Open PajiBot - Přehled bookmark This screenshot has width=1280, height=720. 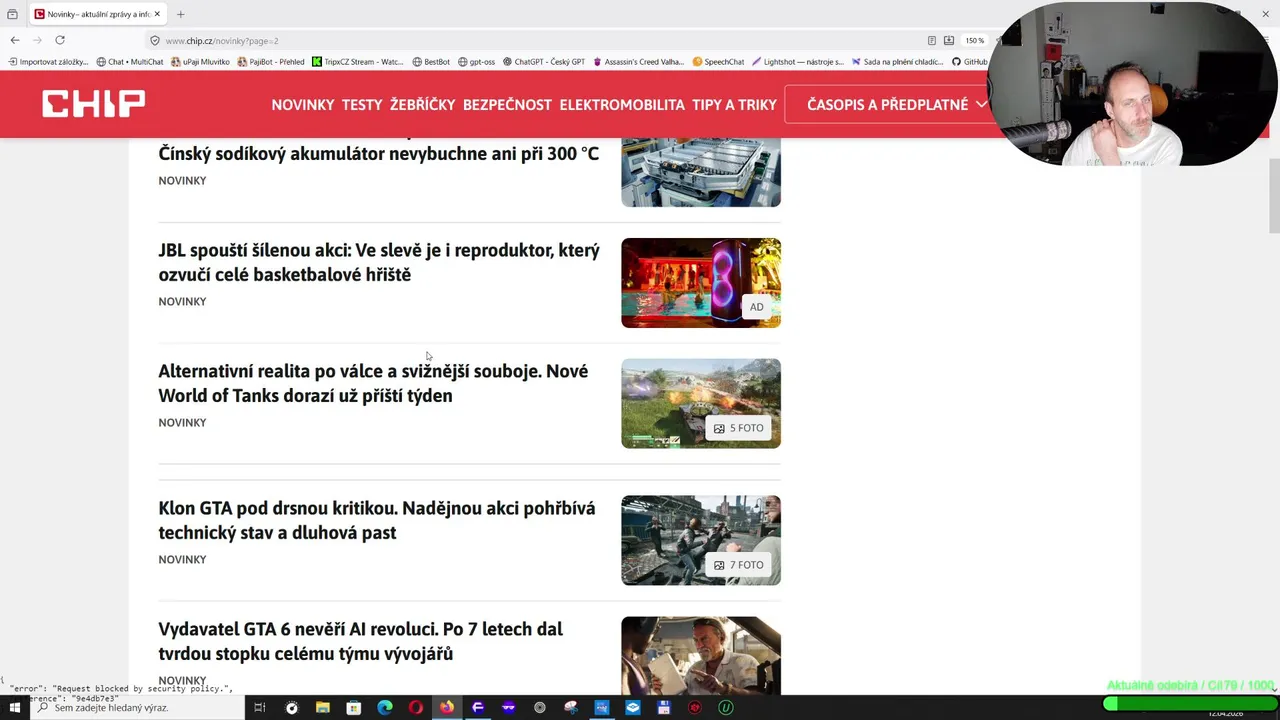(270, 62)
